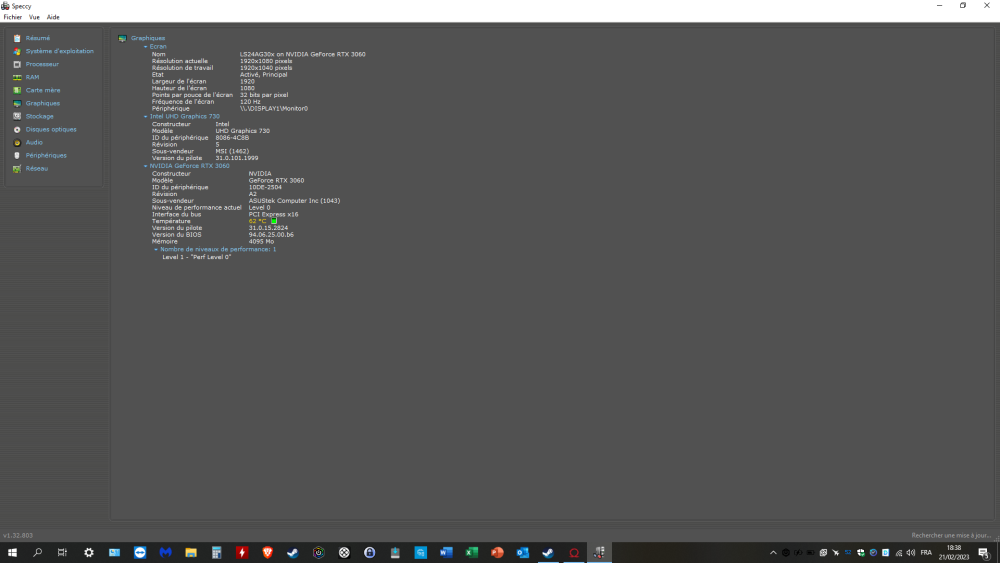Open the Aide menu
The image size is (1000, 563).
point(53,17)
